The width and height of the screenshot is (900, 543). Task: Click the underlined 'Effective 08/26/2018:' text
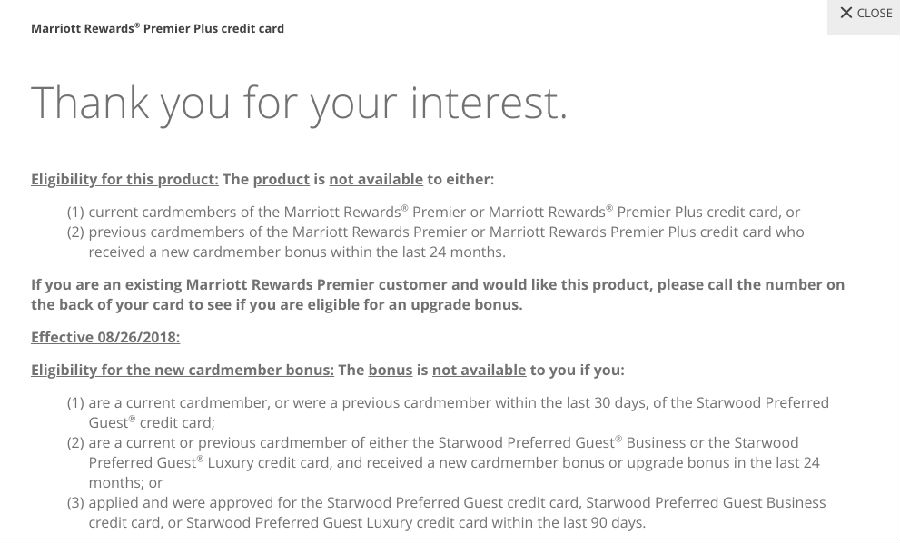point(106,337)
